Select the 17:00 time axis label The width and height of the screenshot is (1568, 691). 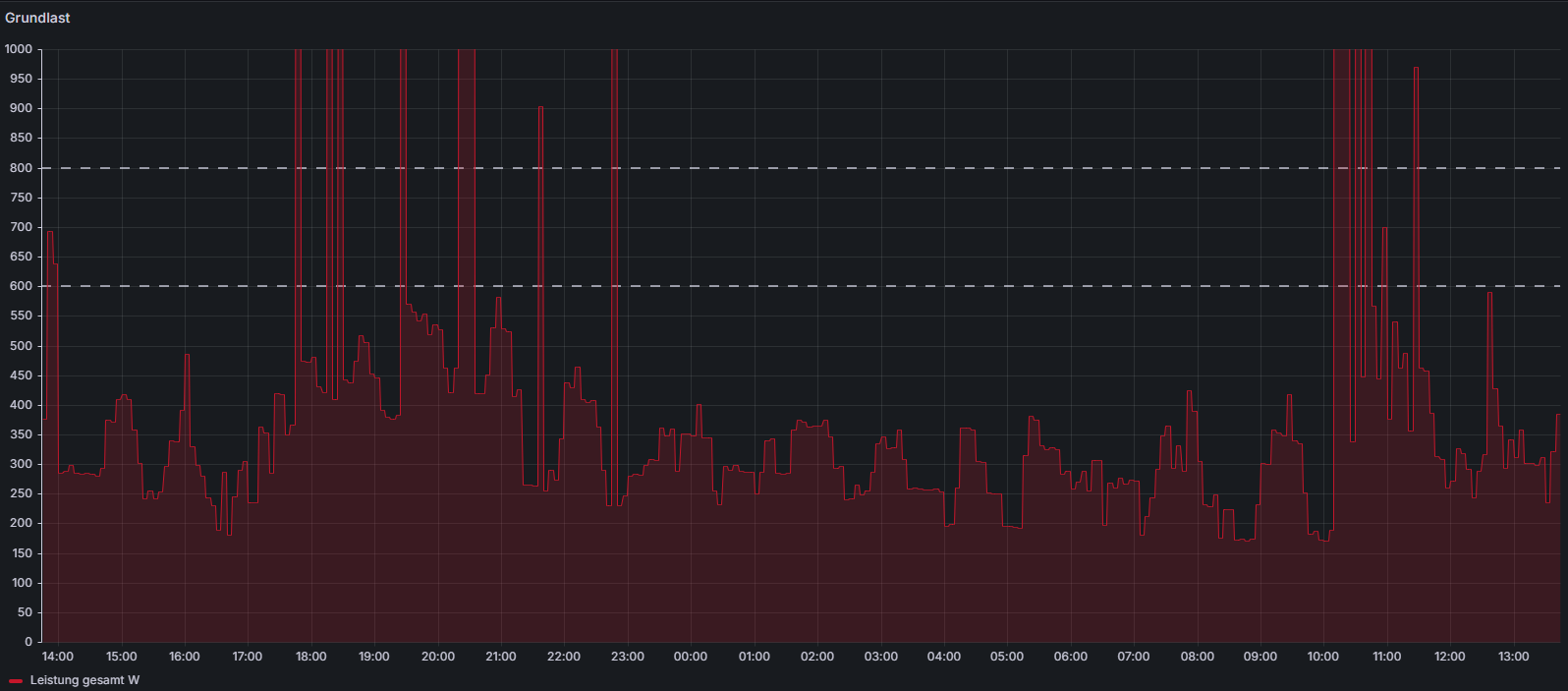[x=248, y=657]
